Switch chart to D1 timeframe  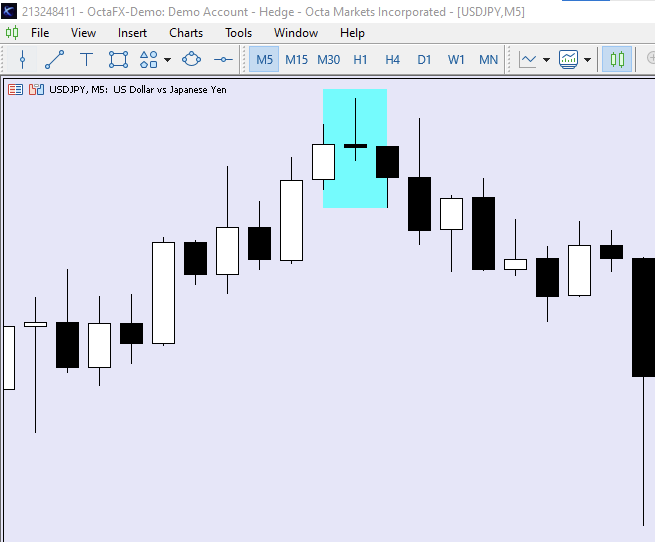tap(424, 60)
